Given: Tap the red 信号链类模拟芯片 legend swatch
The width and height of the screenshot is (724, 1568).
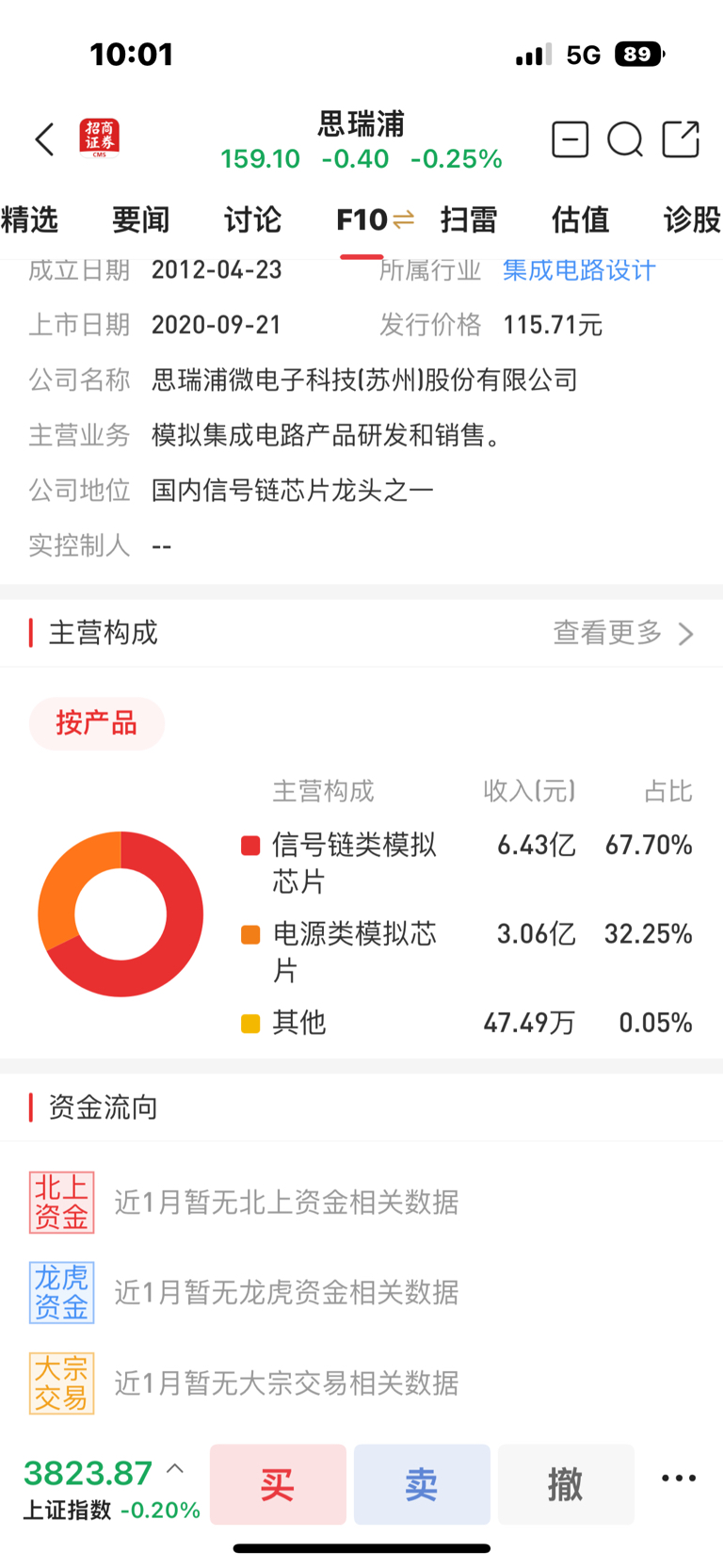Looking at the screenshot, I should 250,846.
